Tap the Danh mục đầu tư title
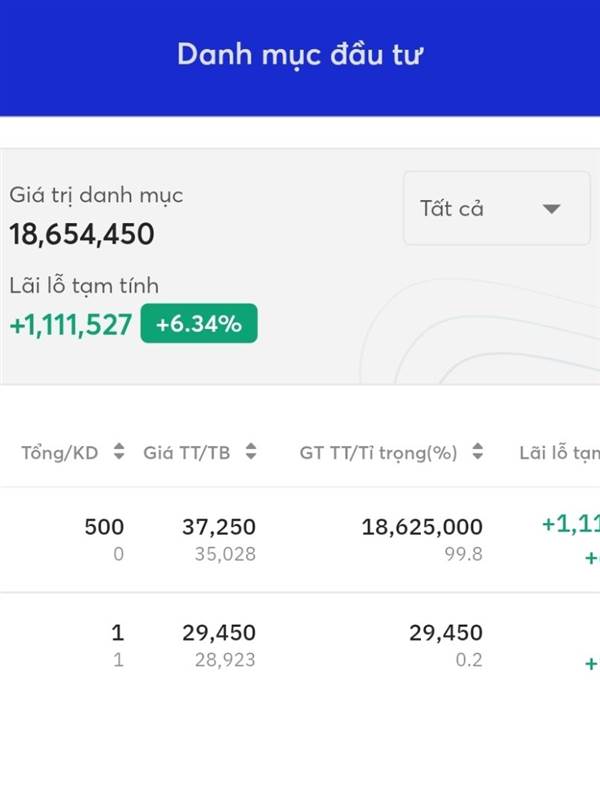This screenshot has width=600, height=800. pyautogui.click(x=300, y=55)
